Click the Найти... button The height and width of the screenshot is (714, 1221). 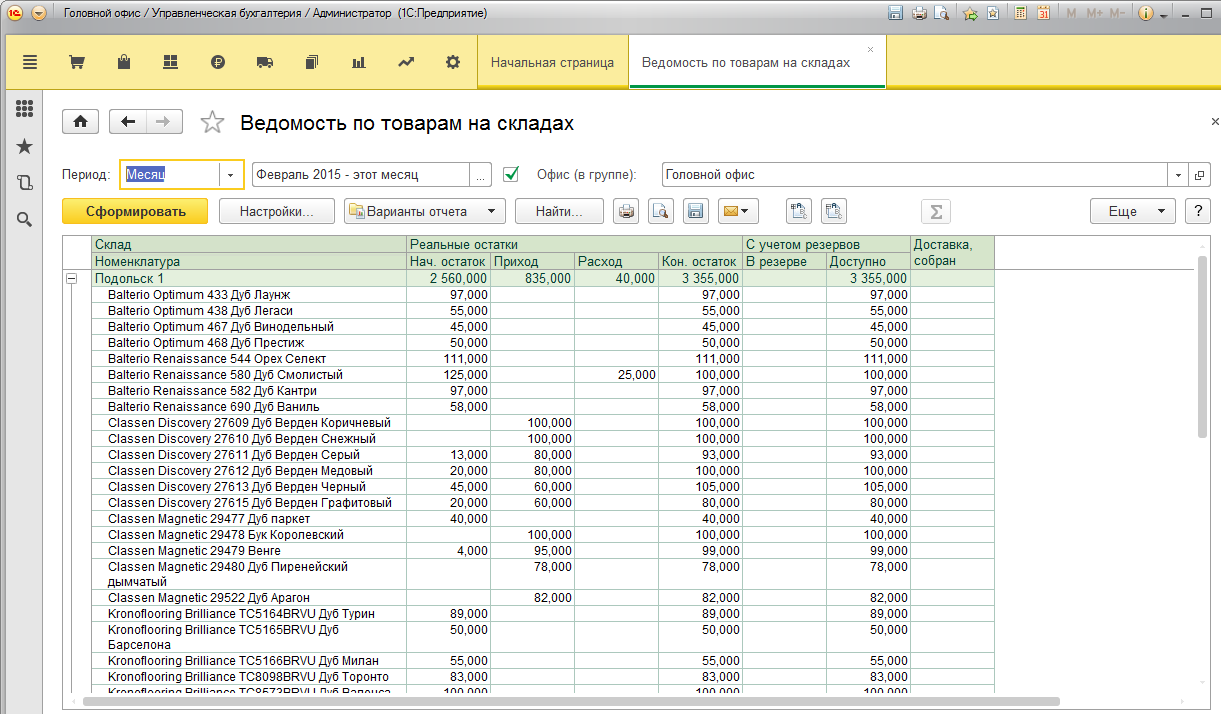tap(559, 211)
